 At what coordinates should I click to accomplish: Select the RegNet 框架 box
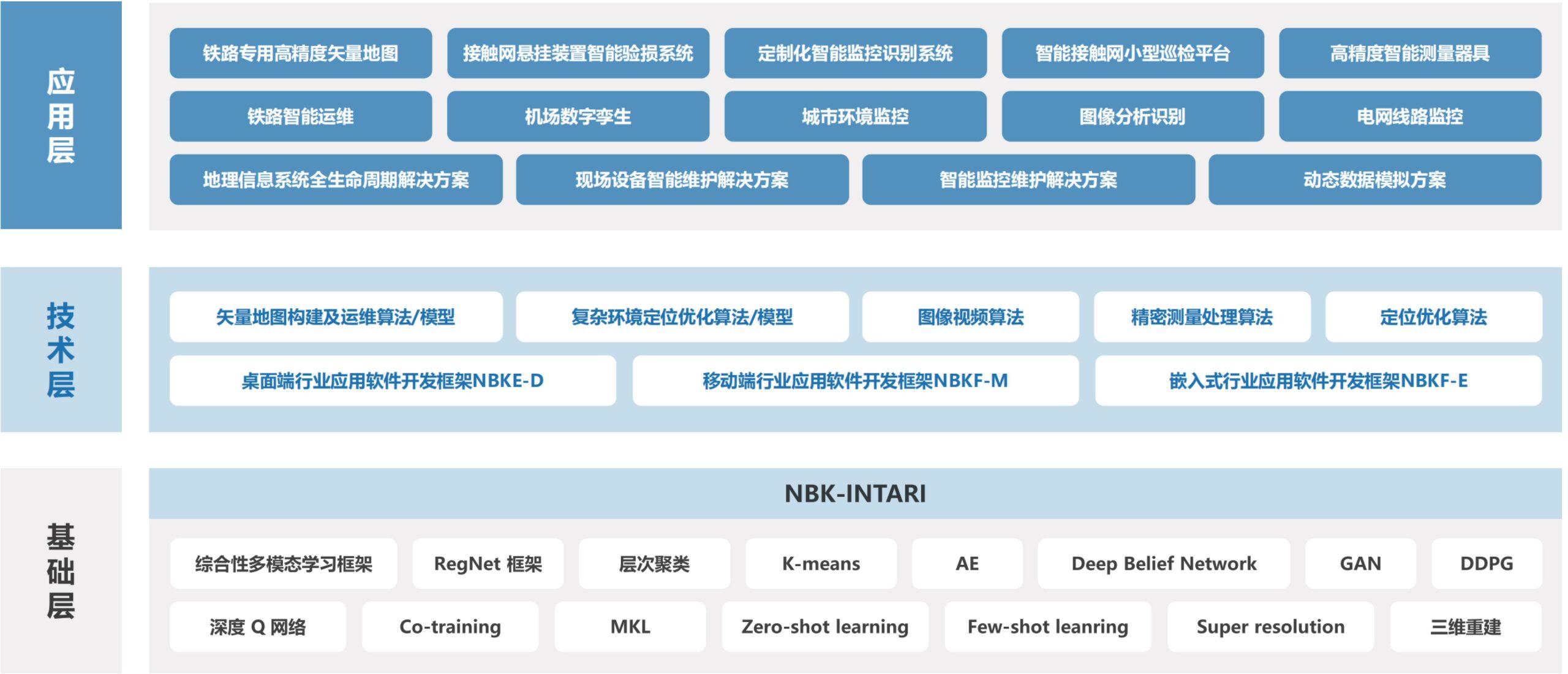click(488, 564)
